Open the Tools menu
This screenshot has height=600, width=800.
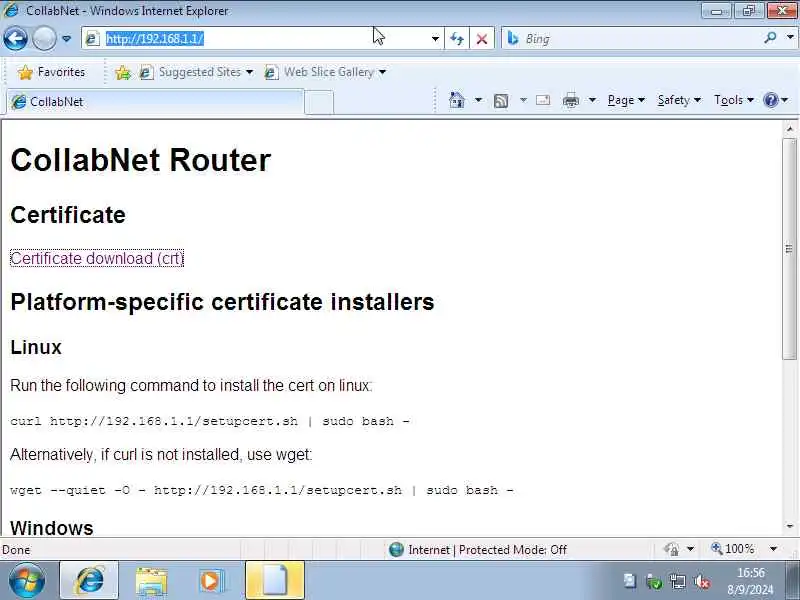click(734, 100)
